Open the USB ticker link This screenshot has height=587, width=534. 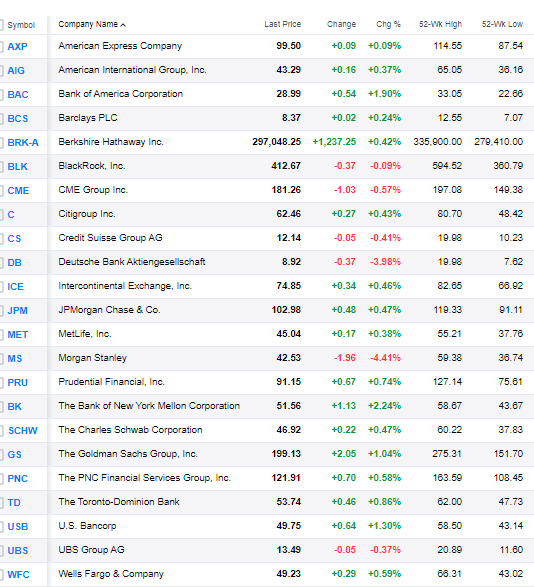18,526
